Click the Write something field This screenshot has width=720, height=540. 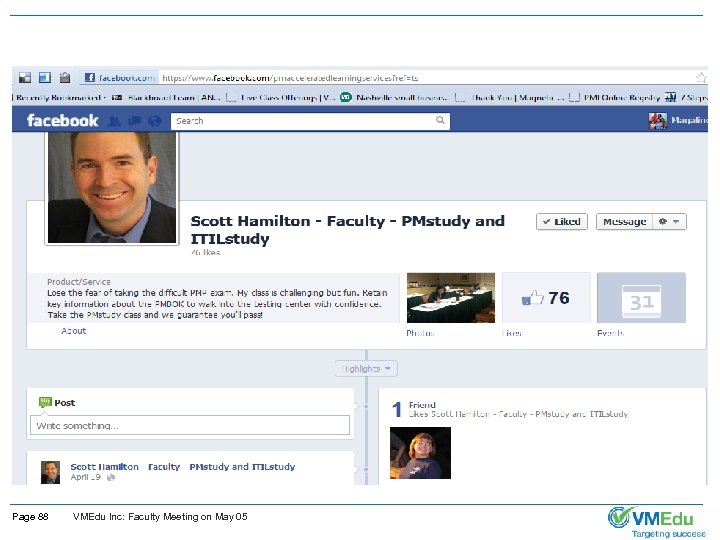pos(190,425)
